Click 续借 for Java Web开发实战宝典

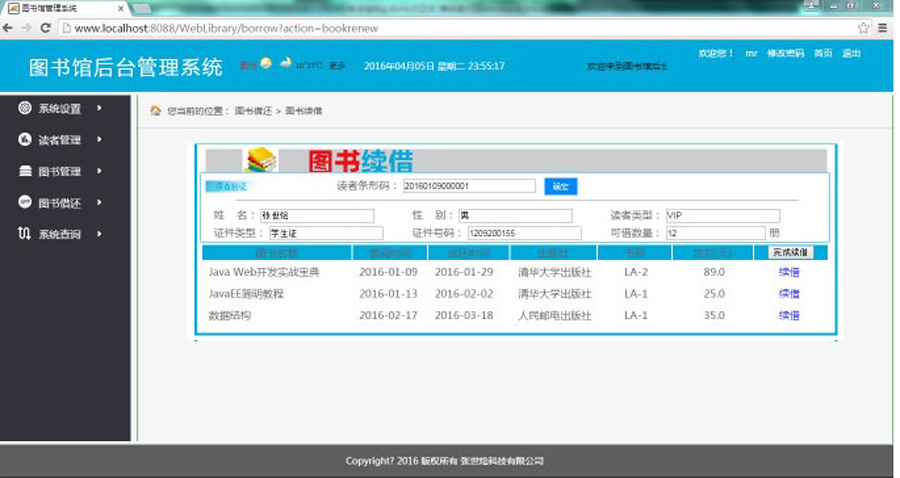[789, 272]
